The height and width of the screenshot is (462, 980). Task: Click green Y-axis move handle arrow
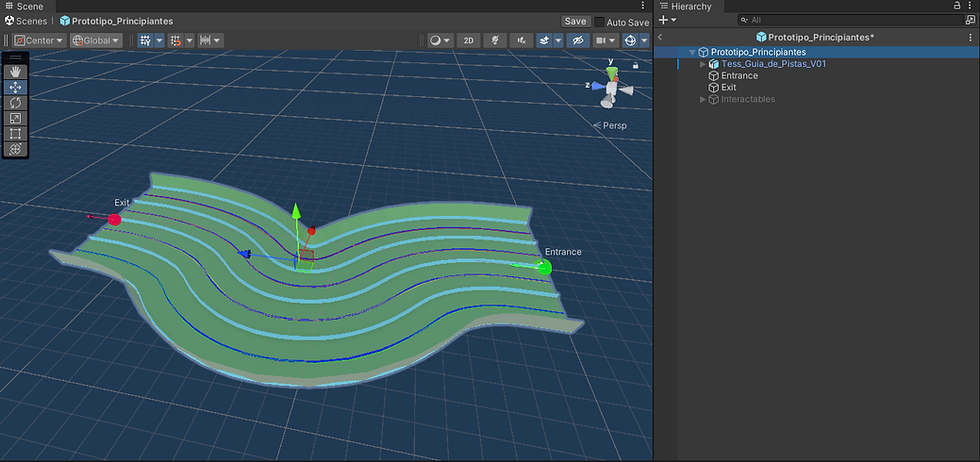point(296,211)
